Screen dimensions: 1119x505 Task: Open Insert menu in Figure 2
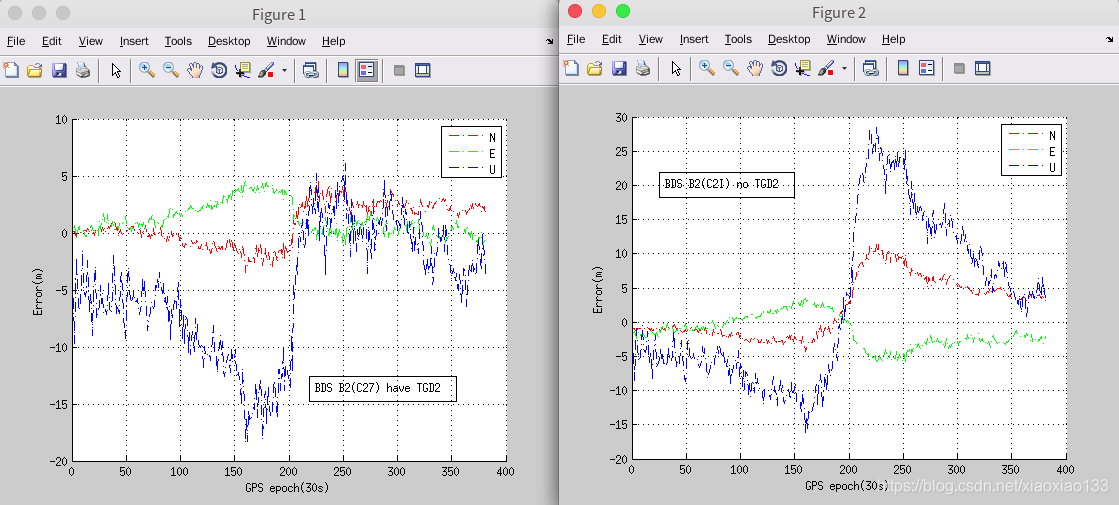coord(694,39)
